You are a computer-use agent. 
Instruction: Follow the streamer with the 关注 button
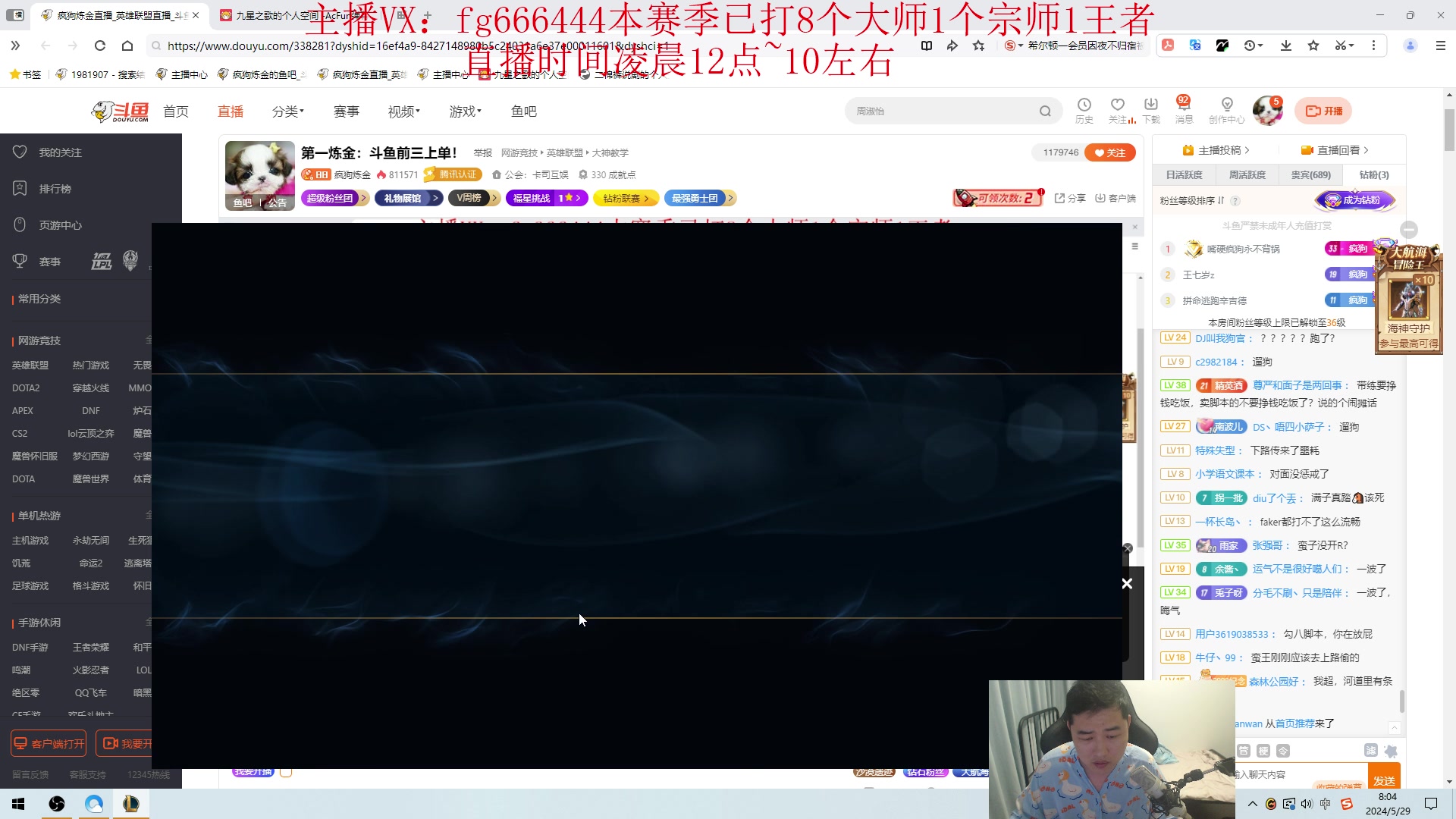[1110, 152]
